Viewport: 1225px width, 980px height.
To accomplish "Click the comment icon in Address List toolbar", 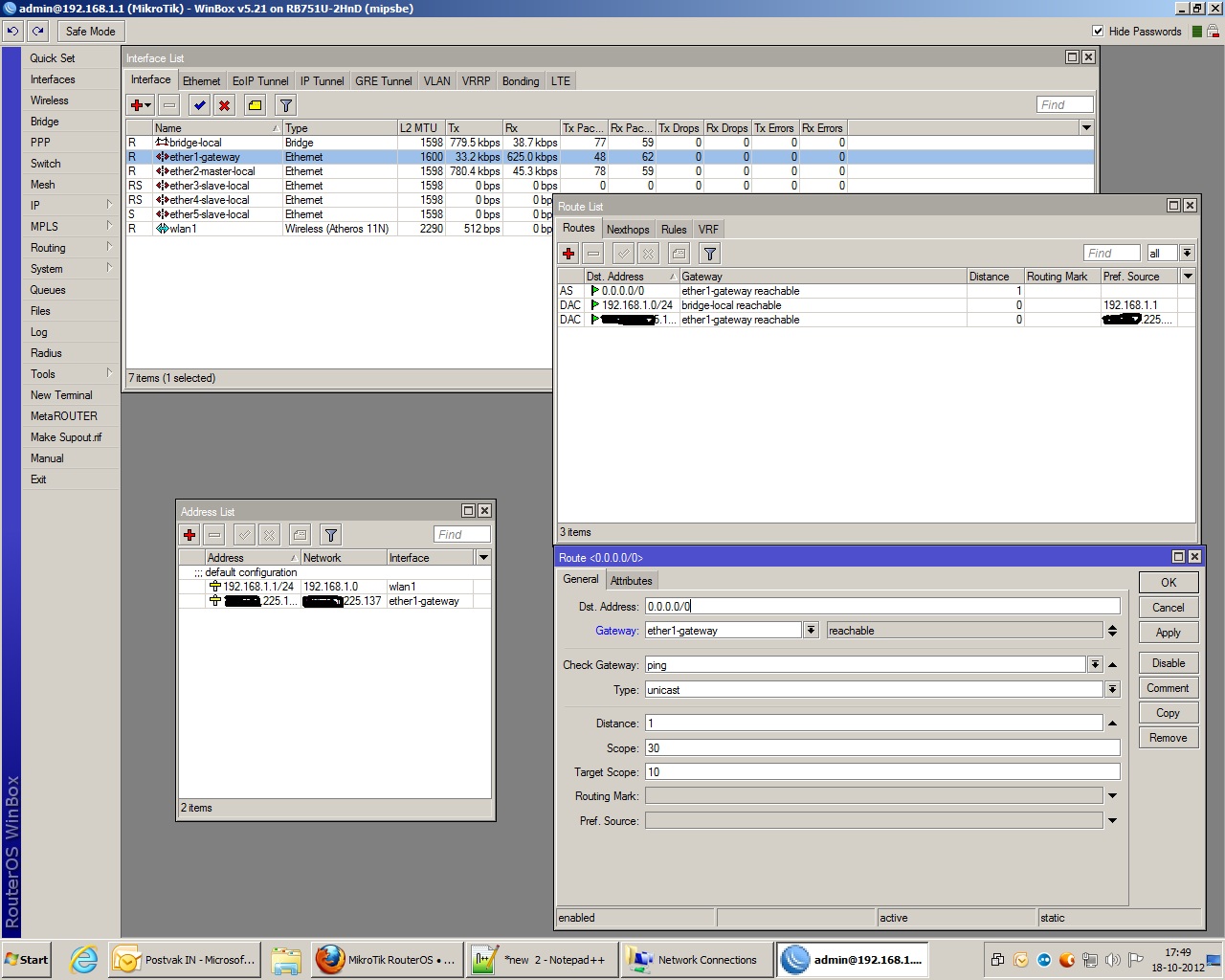I will 300,535.
